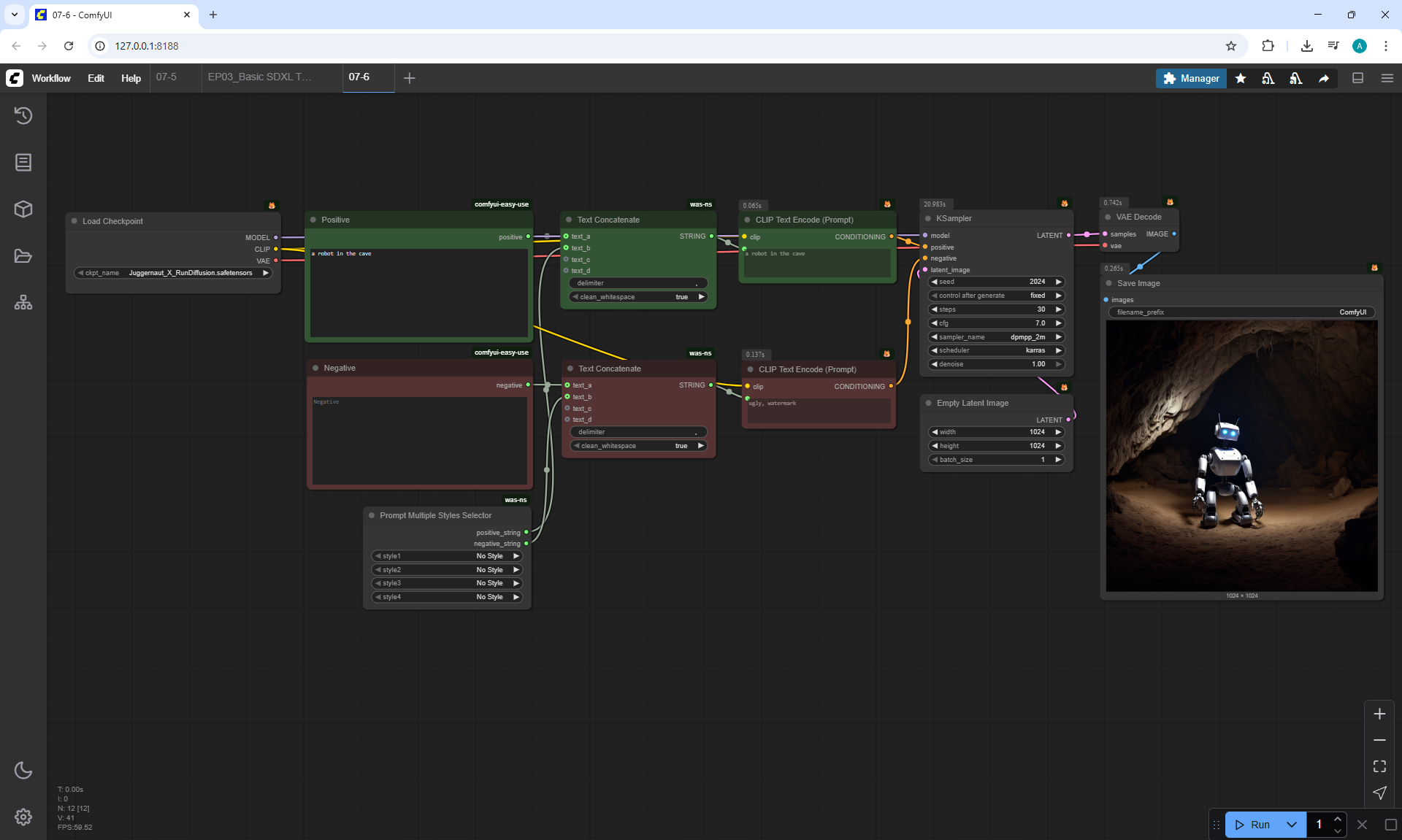Open the node library cube icon
Viewport: 1402px width, 840px height.
(23, 209)
